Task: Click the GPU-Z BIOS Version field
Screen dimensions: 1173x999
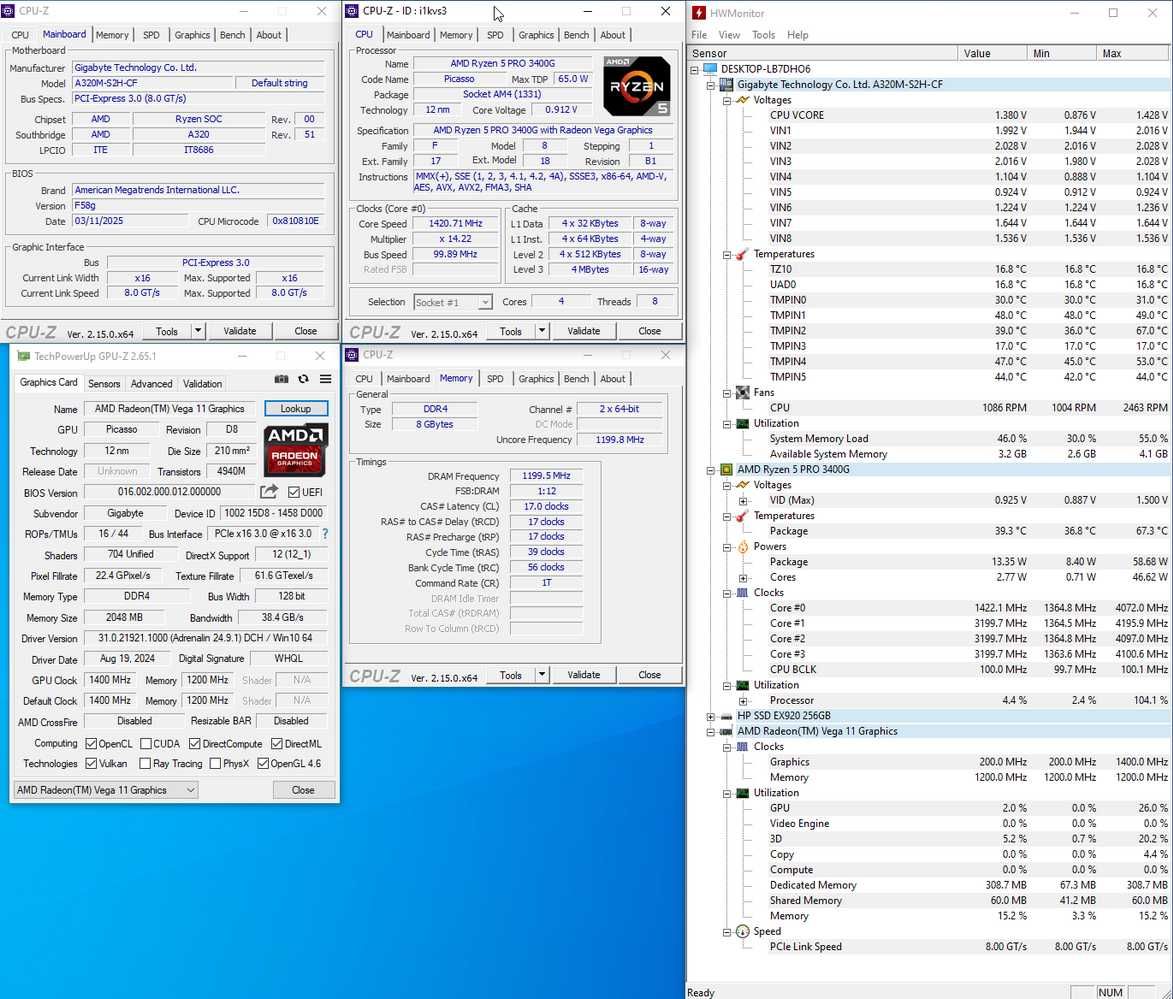Action: 169,492
